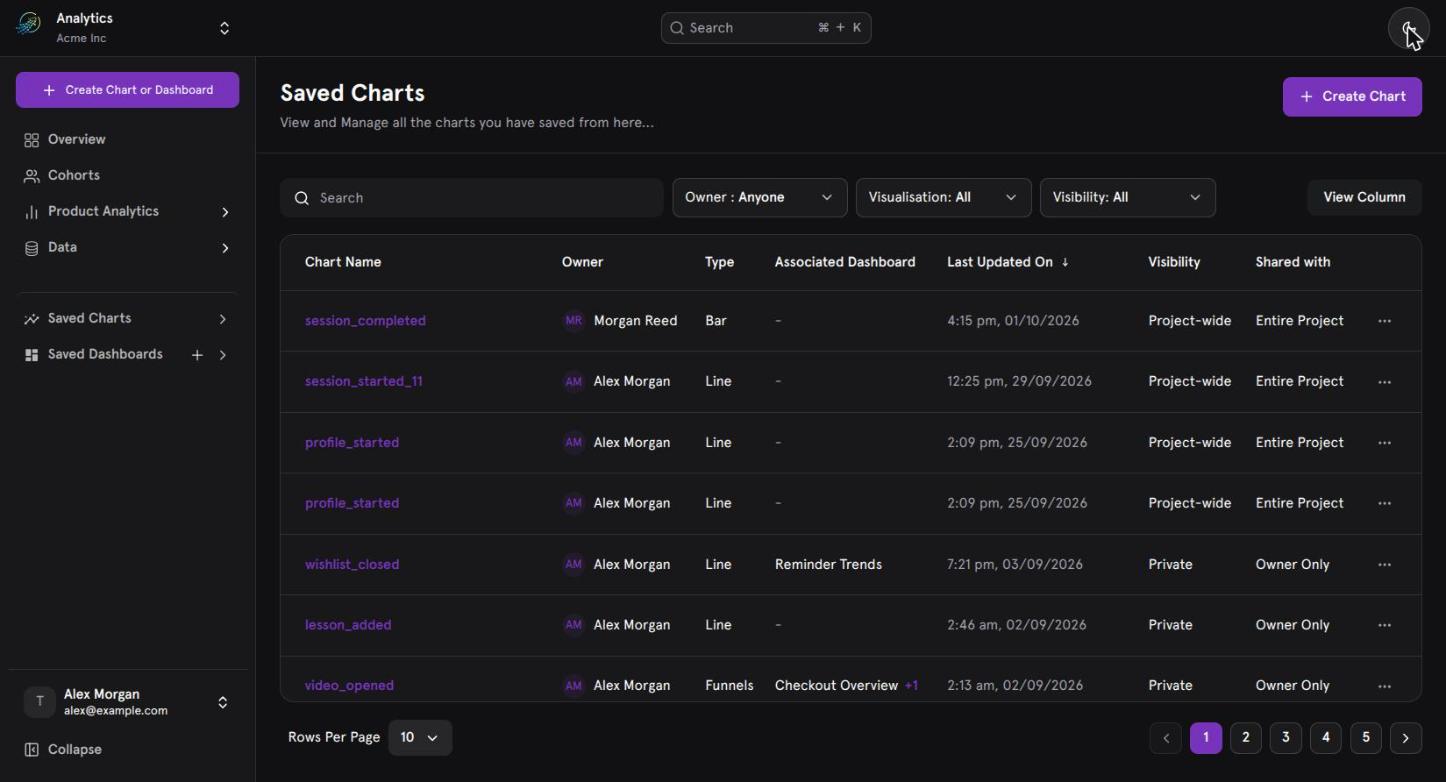Go to page 2 of results
Viewport: 1446px width, 782px height.
coord(1245,738)
